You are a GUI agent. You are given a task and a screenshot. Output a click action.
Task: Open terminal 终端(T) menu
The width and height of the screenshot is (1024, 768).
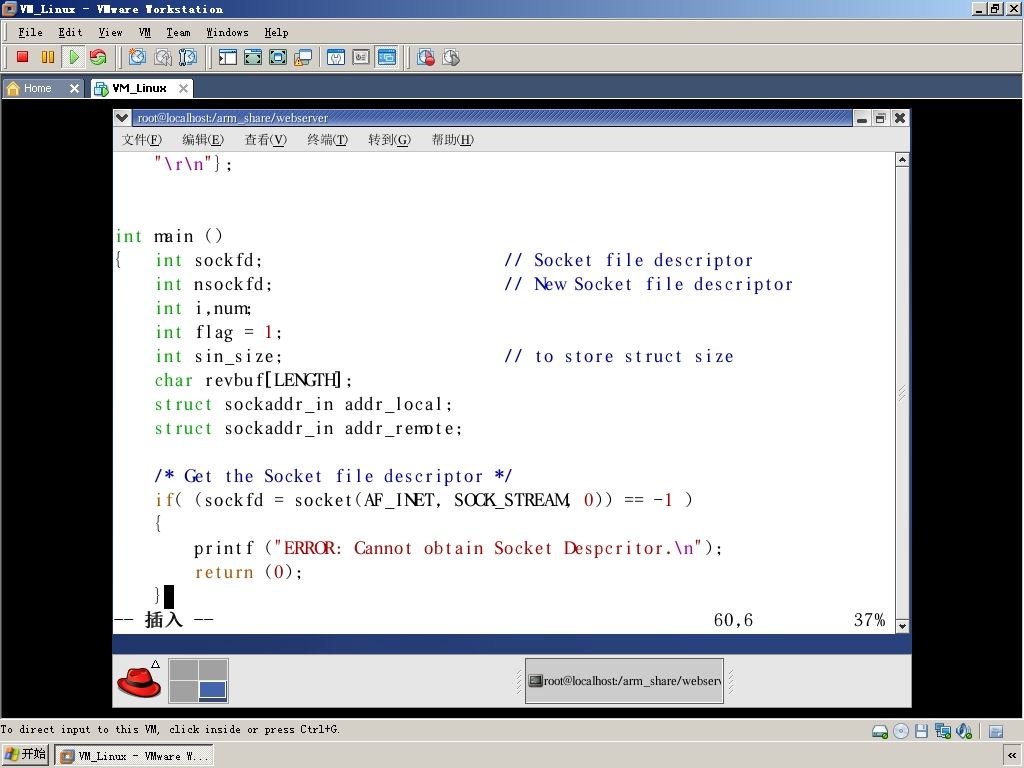(328, 139)
